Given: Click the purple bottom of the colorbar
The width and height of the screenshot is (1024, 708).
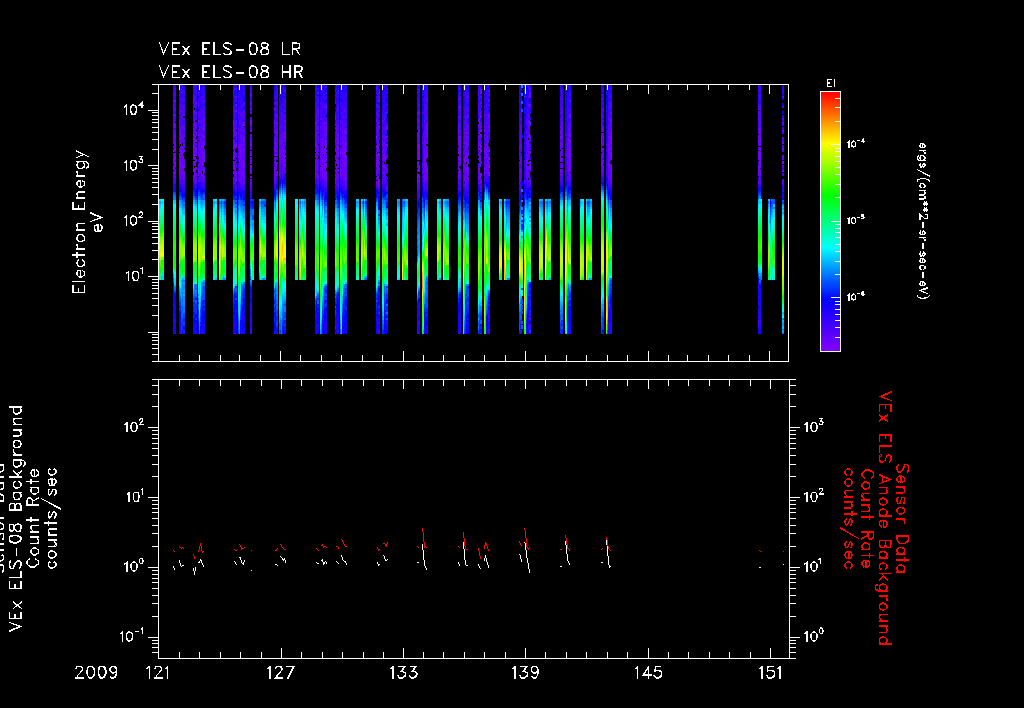Looking at the screenshot, I should click(x=830, y=343).
